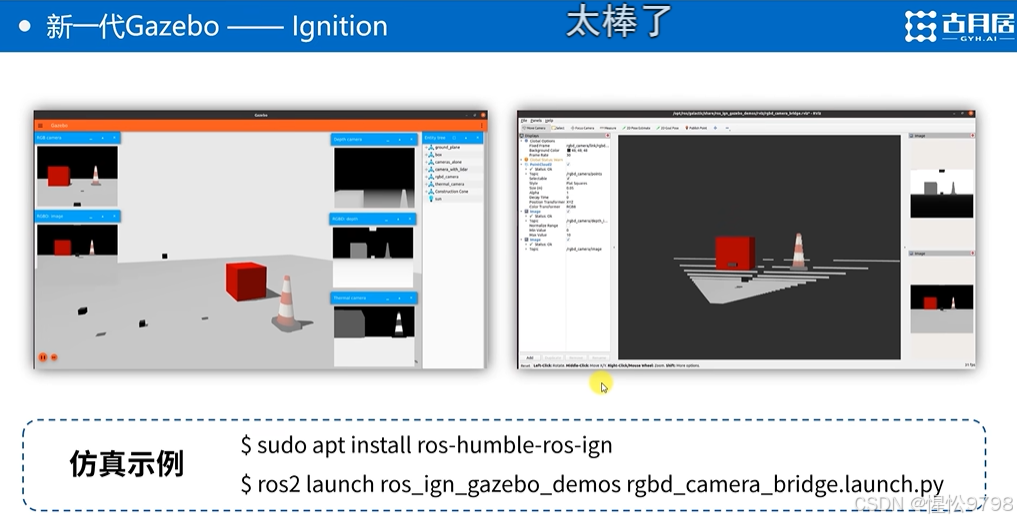Expand the box entity node
The width and height of the screenshot is (1017, 522).
coord(426,155)
